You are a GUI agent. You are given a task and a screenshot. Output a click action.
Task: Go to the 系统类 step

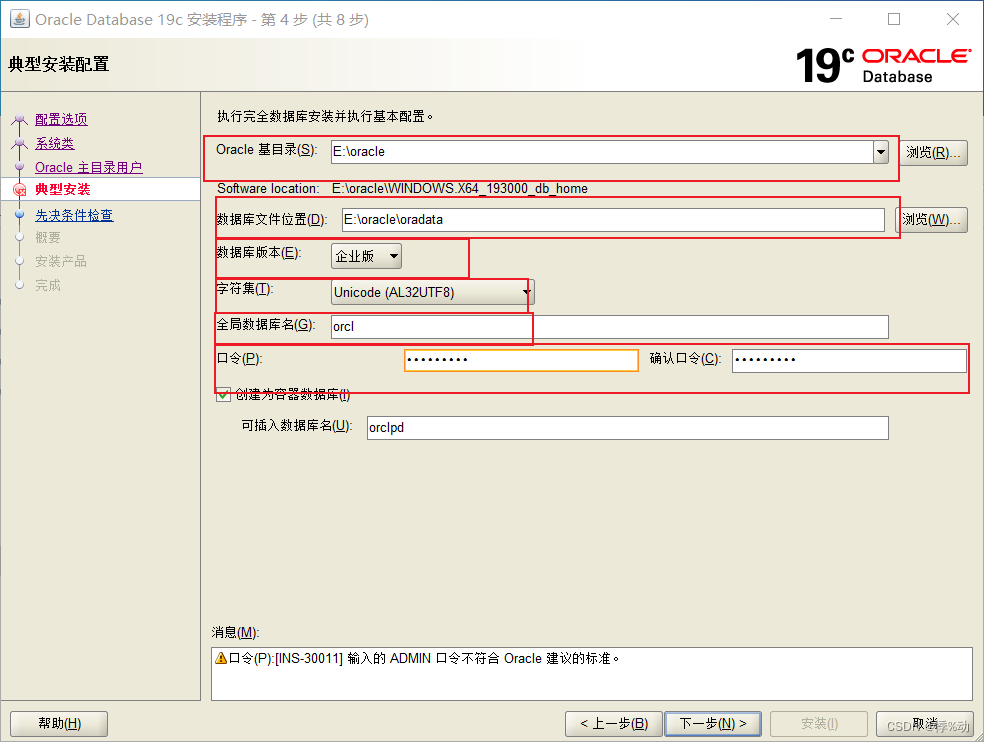pyautogui.click(x=55, y=143)
